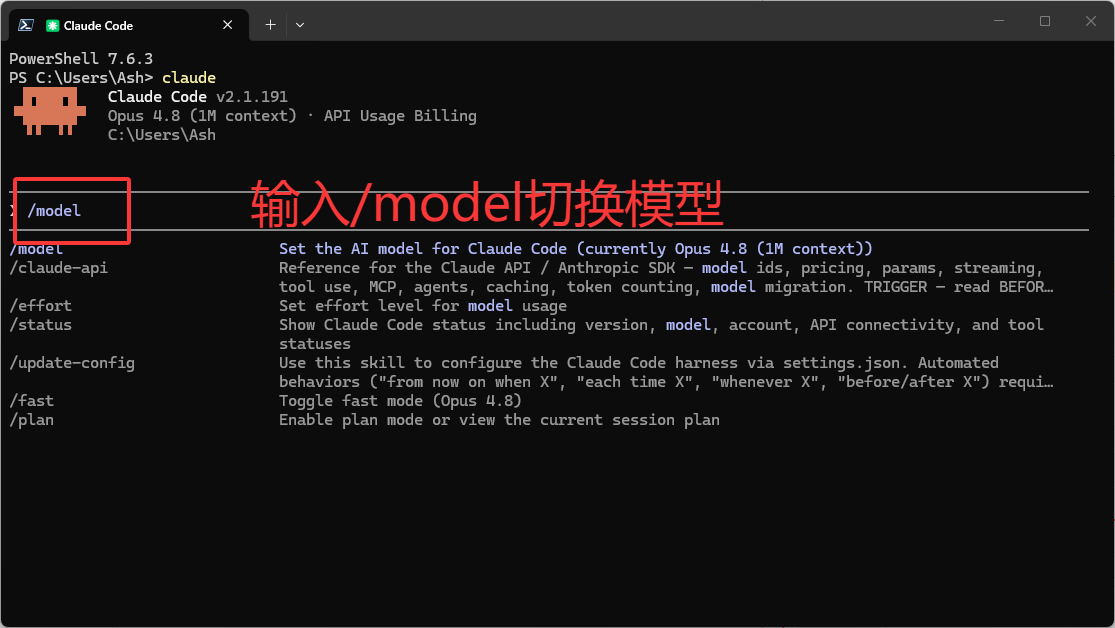Choose the /plan command suggestion
The width and height of the screenshot is (1115, 628).
click(31, 420)
